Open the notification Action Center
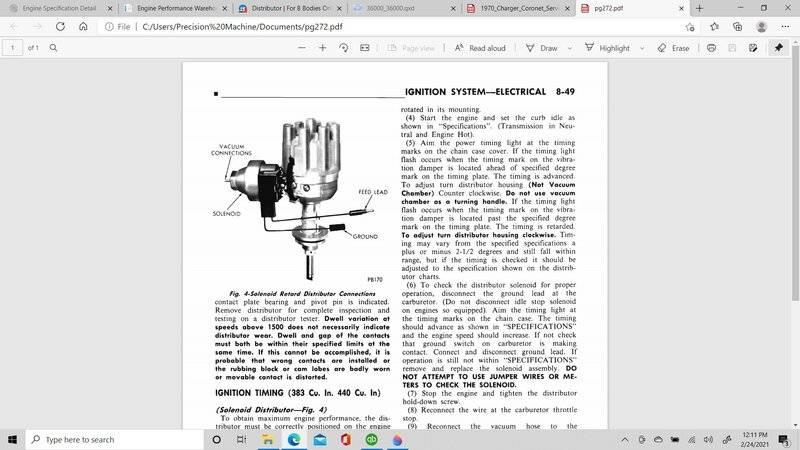The height and width of the screenshot is (450, 800). click(783, 439)
